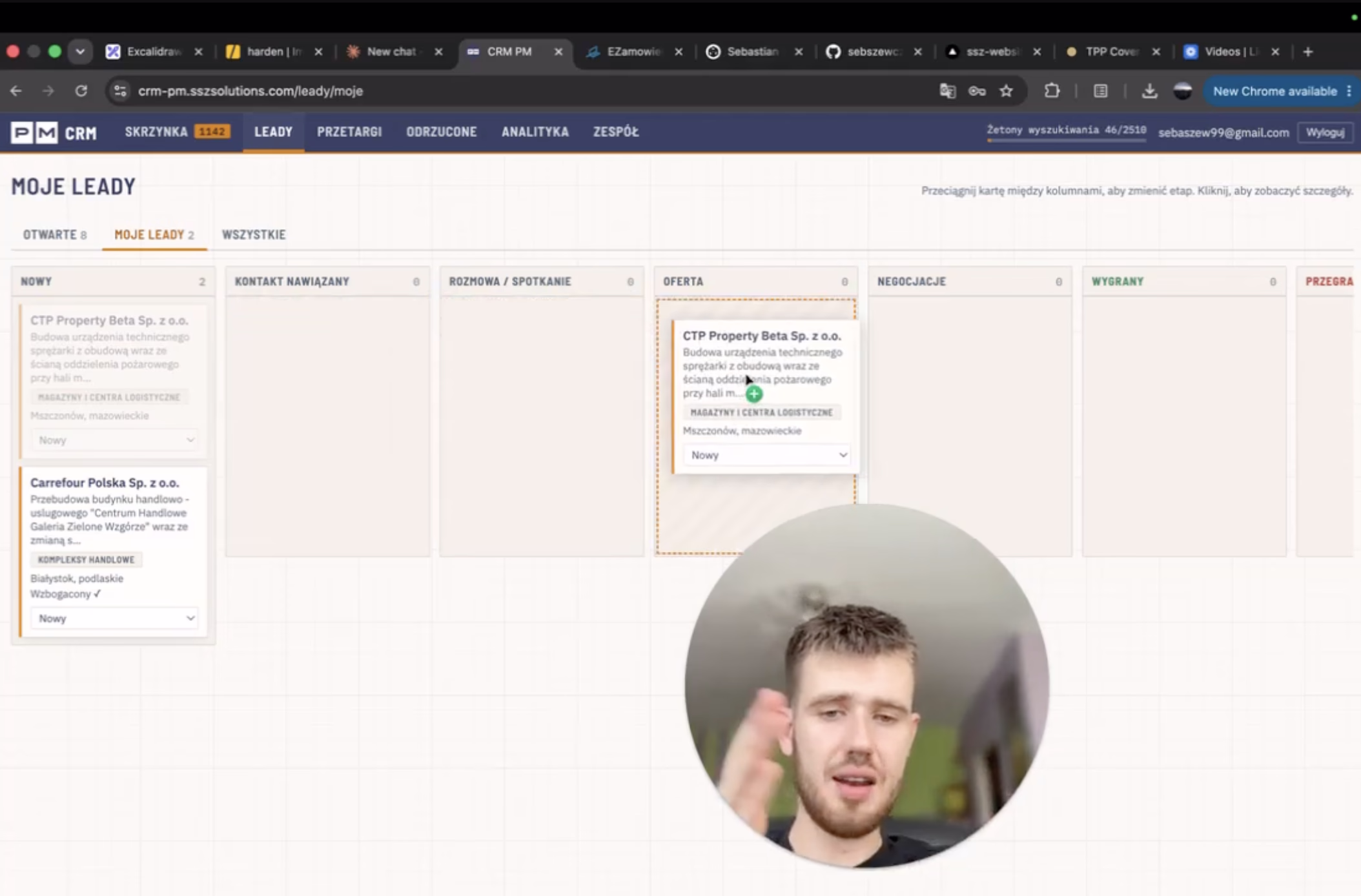Switch to the ssz-website browser tab
1361x896 pixels.
point(992,52)
